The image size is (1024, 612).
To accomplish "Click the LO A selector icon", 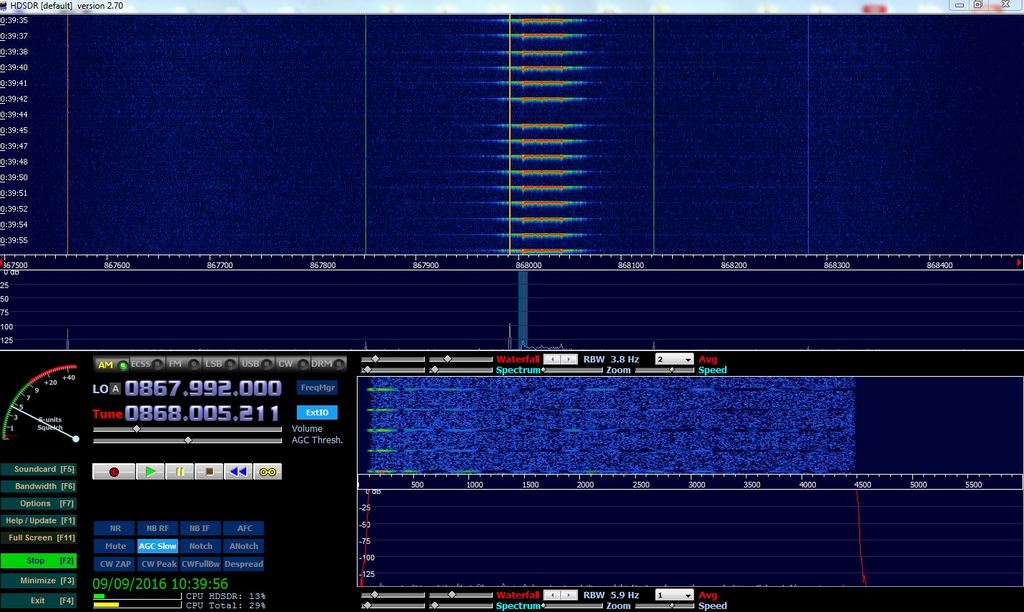I will click(x=115, y=389).
